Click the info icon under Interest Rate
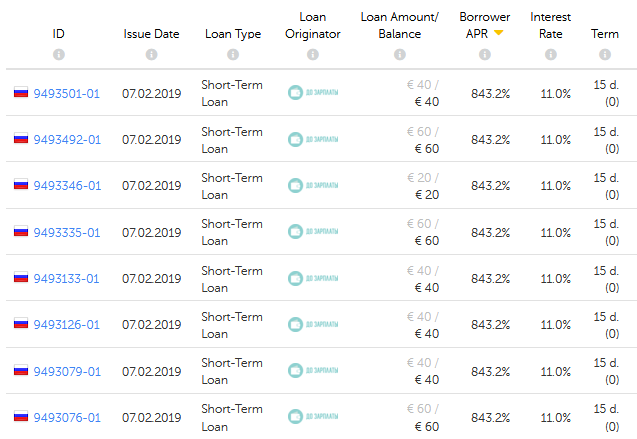The width and height of the screenshot is (637, 439). pos(549,54)
